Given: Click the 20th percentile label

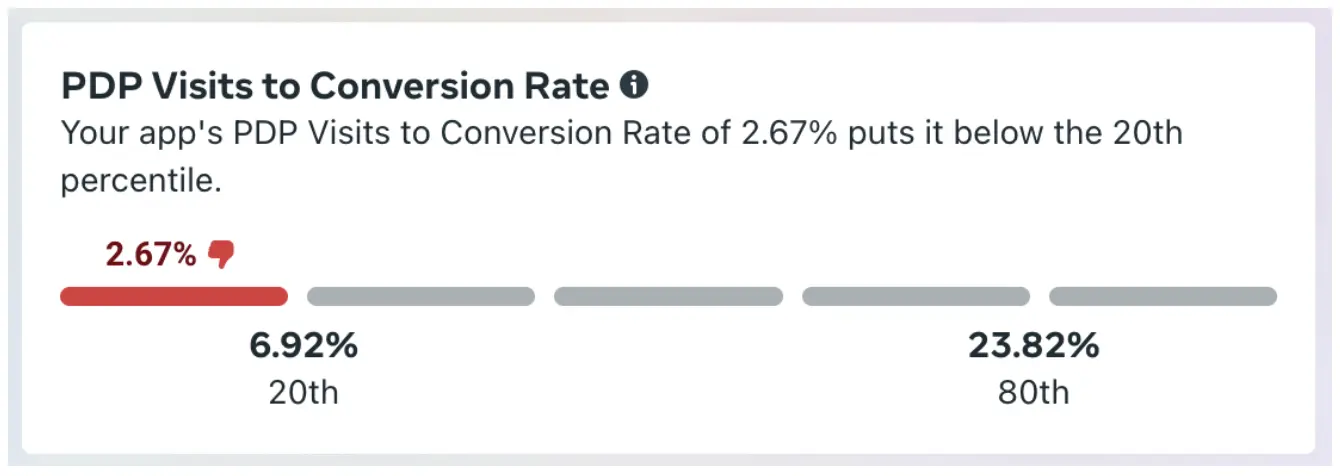Looking at the screenshot, I should point(303,392).
